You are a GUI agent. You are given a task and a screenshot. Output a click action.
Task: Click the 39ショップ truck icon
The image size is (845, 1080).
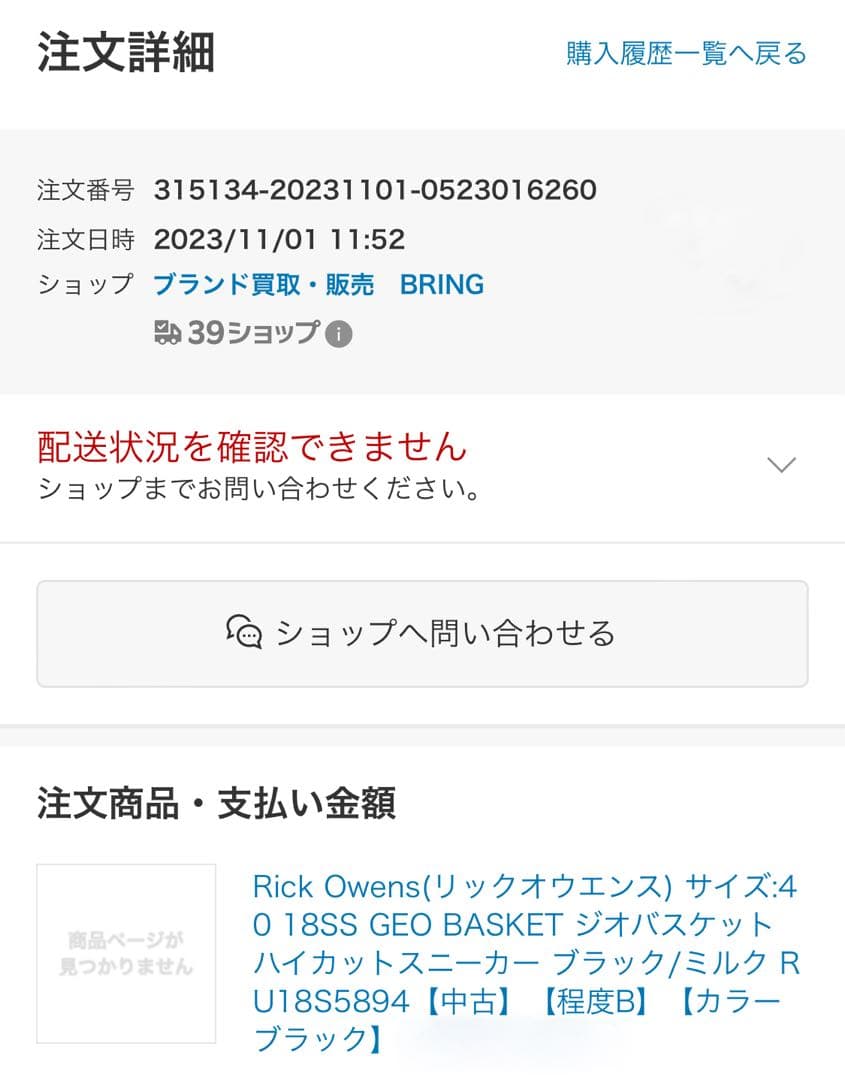pyautogui.click(x=168, y=333)
